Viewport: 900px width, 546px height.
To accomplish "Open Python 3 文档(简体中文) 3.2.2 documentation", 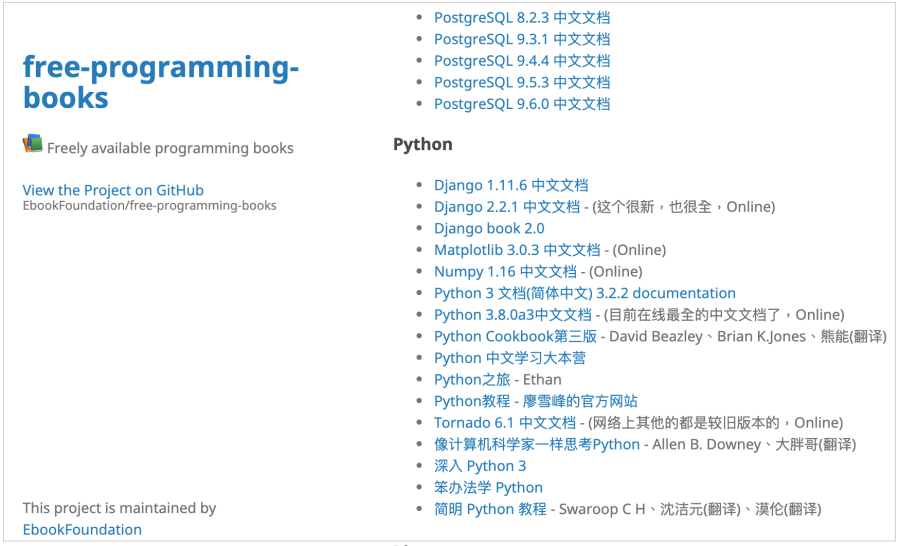I will tap(584, 293).
